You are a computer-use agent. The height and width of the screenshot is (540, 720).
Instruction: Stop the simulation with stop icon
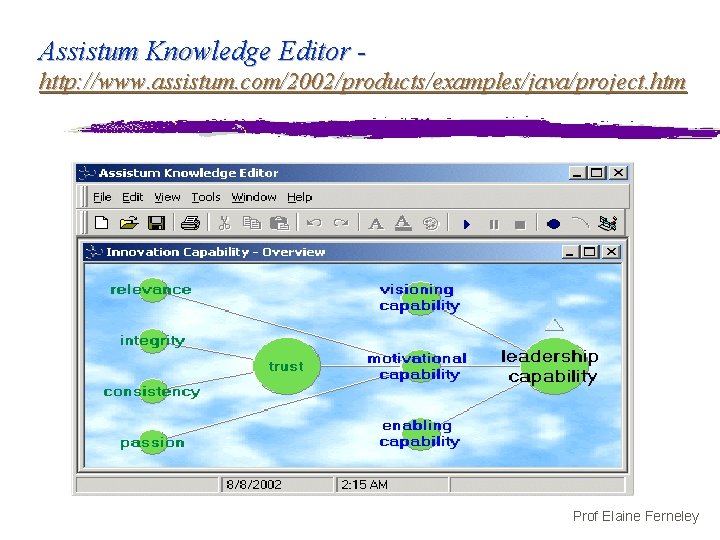click(520, 225)
